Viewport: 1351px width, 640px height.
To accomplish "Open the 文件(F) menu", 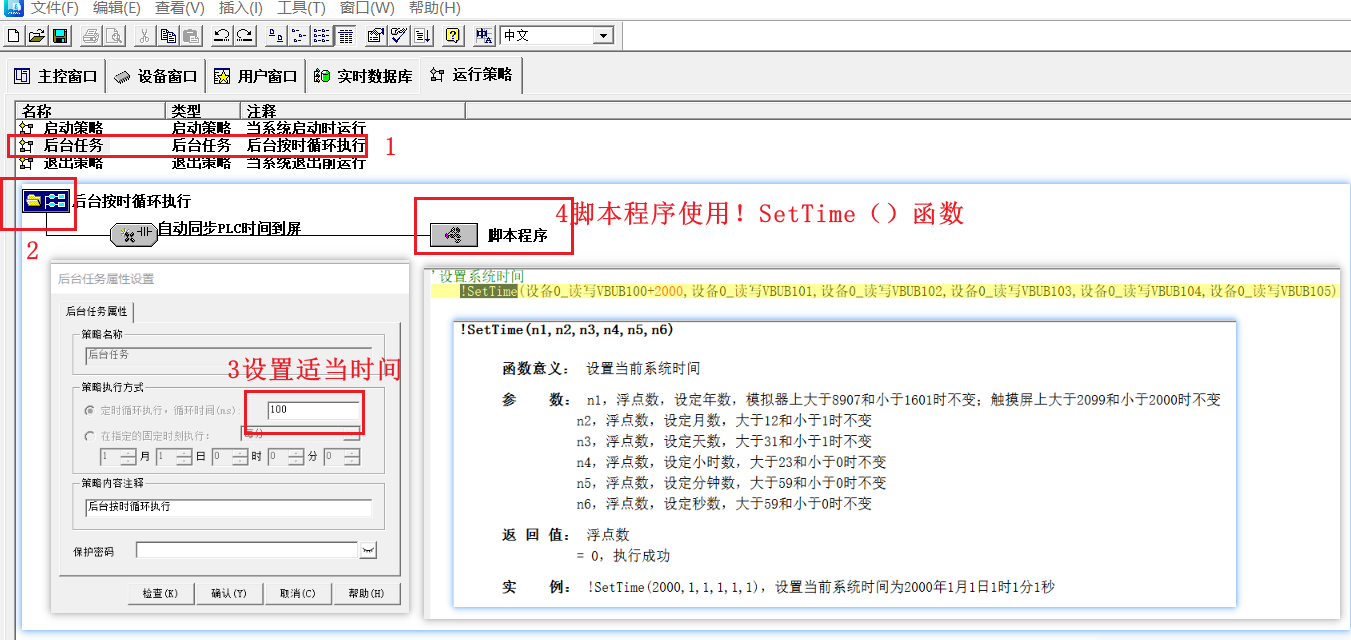I will [x=54, y=8].
